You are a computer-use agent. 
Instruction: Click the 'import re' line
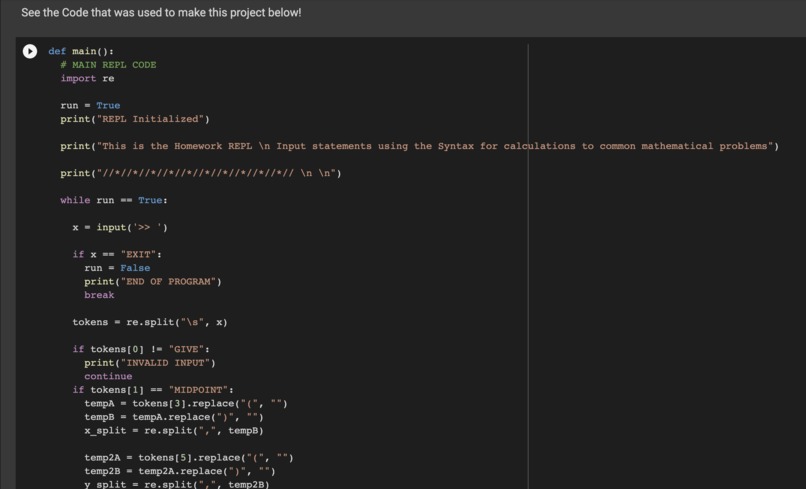[x=87, y=78]
